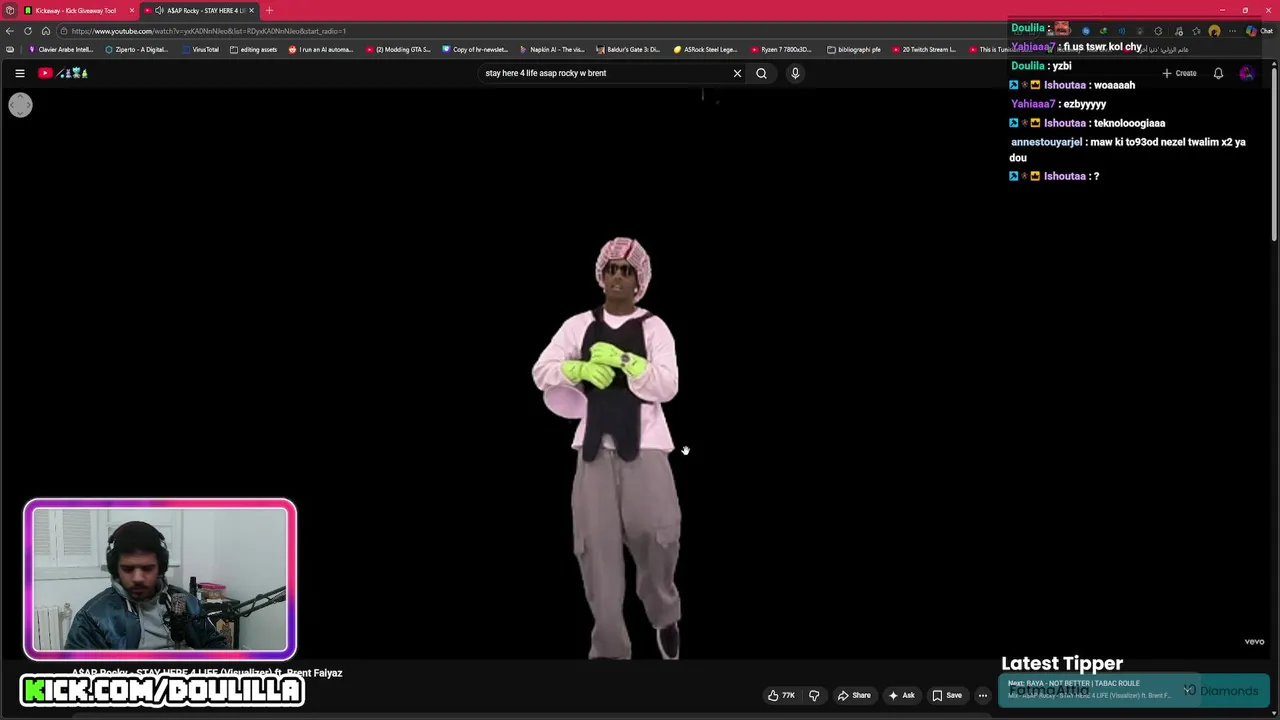This screenshot has height=720, width=1280.
Task: Open the Baldur's Gate 3 bookmark
Action: (628, 49)
